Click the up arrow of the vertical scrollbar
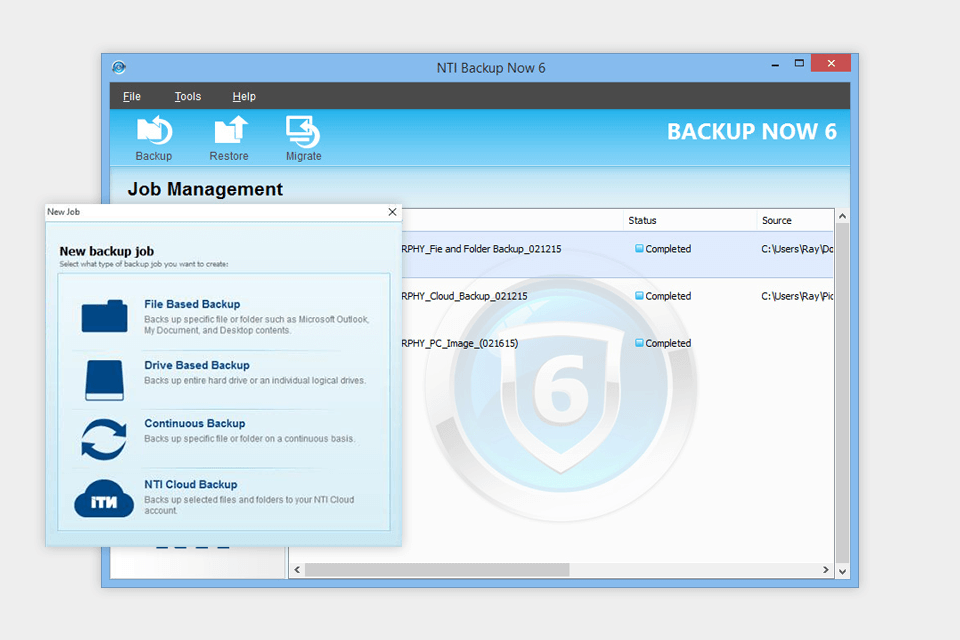Screen dimensions: 960x640 [841, 214]
